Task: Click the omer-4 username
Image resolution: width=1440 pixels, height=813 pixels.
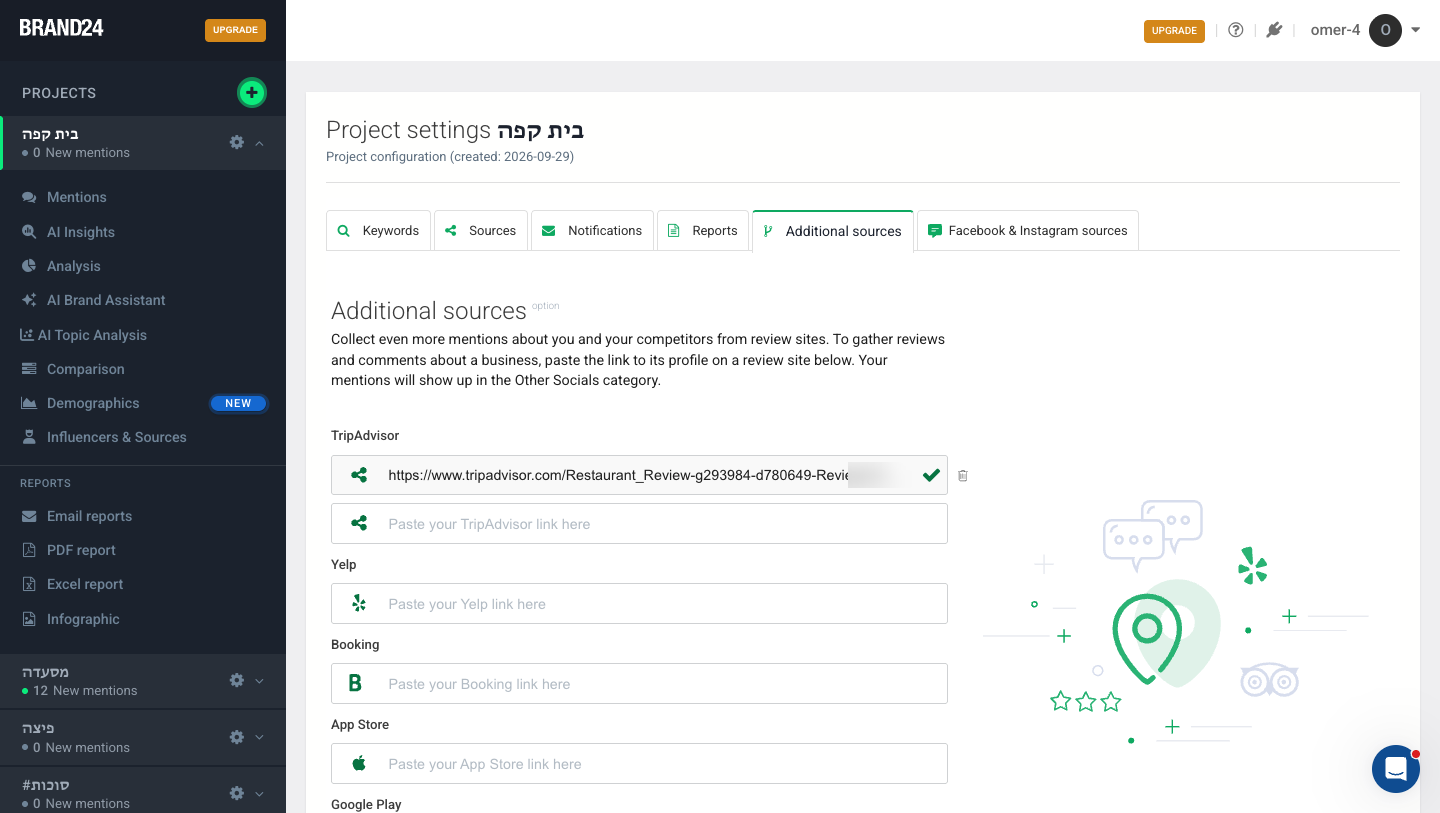Action: (1335, 30)
